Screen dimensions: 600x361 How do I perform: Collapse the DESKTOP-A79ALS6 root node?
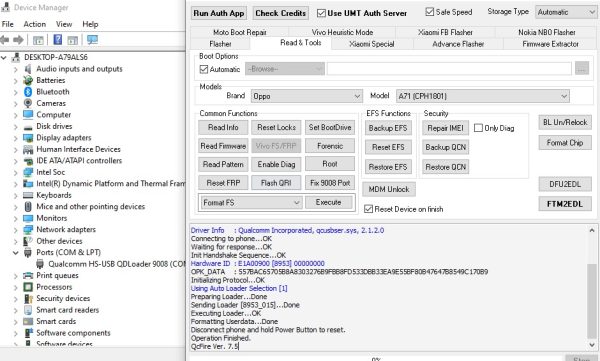click(x=4, y=58)
